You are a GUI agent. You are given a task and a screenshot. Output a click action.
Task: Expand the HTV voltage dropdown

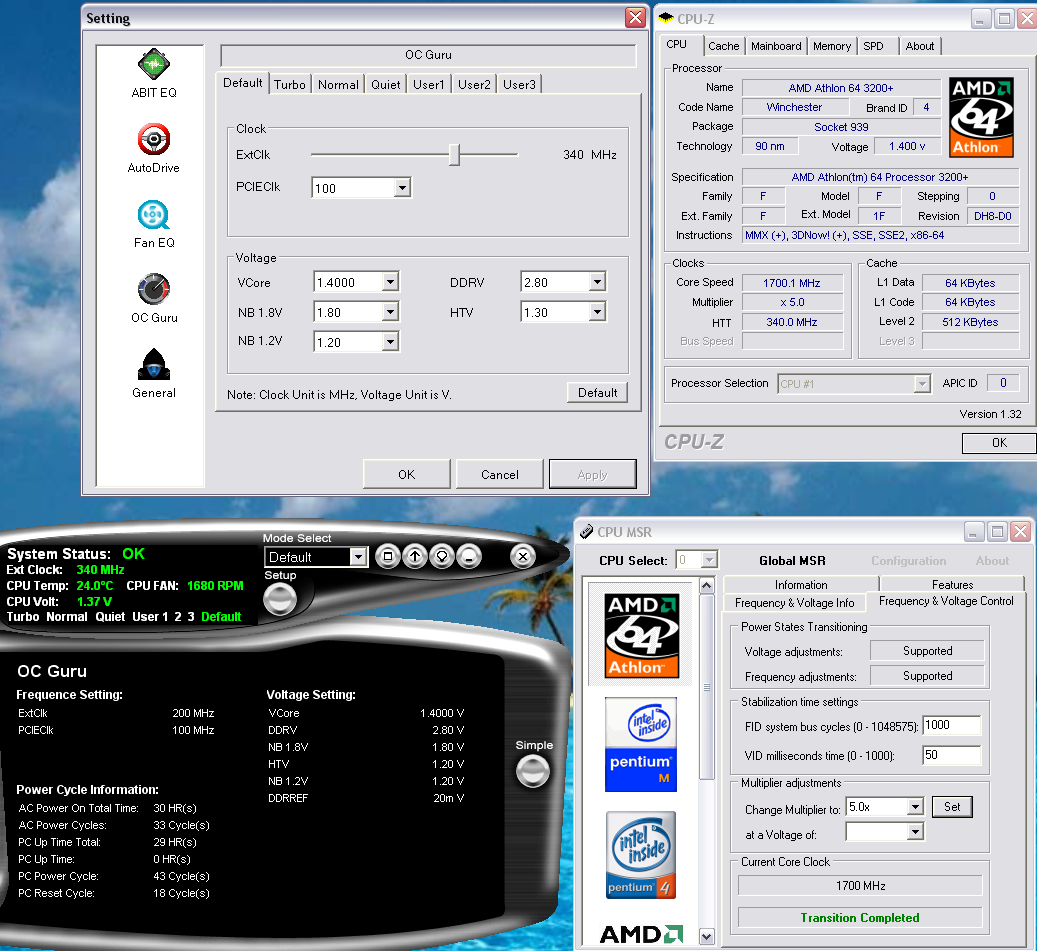[597, 312]
